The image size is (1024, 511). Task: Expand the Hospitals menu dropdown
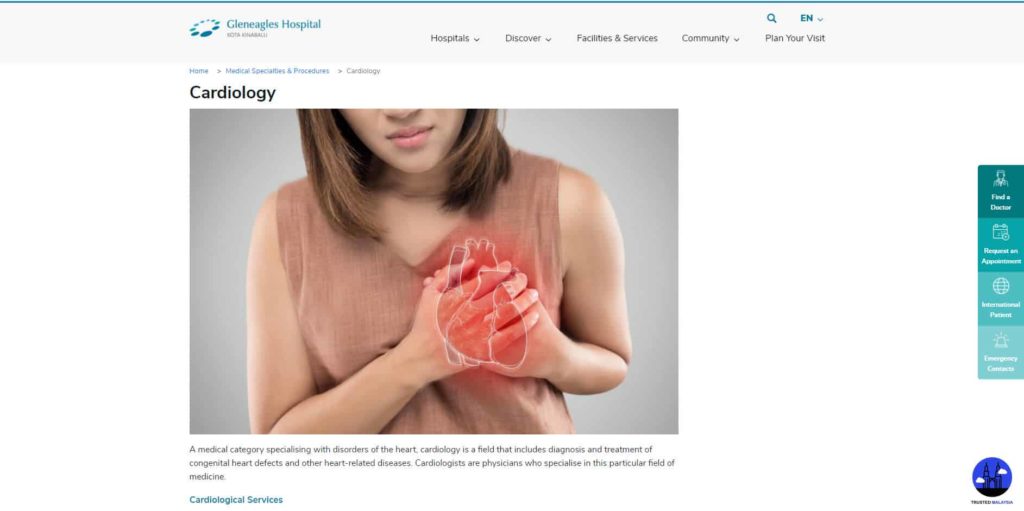[x=455, y=39]
